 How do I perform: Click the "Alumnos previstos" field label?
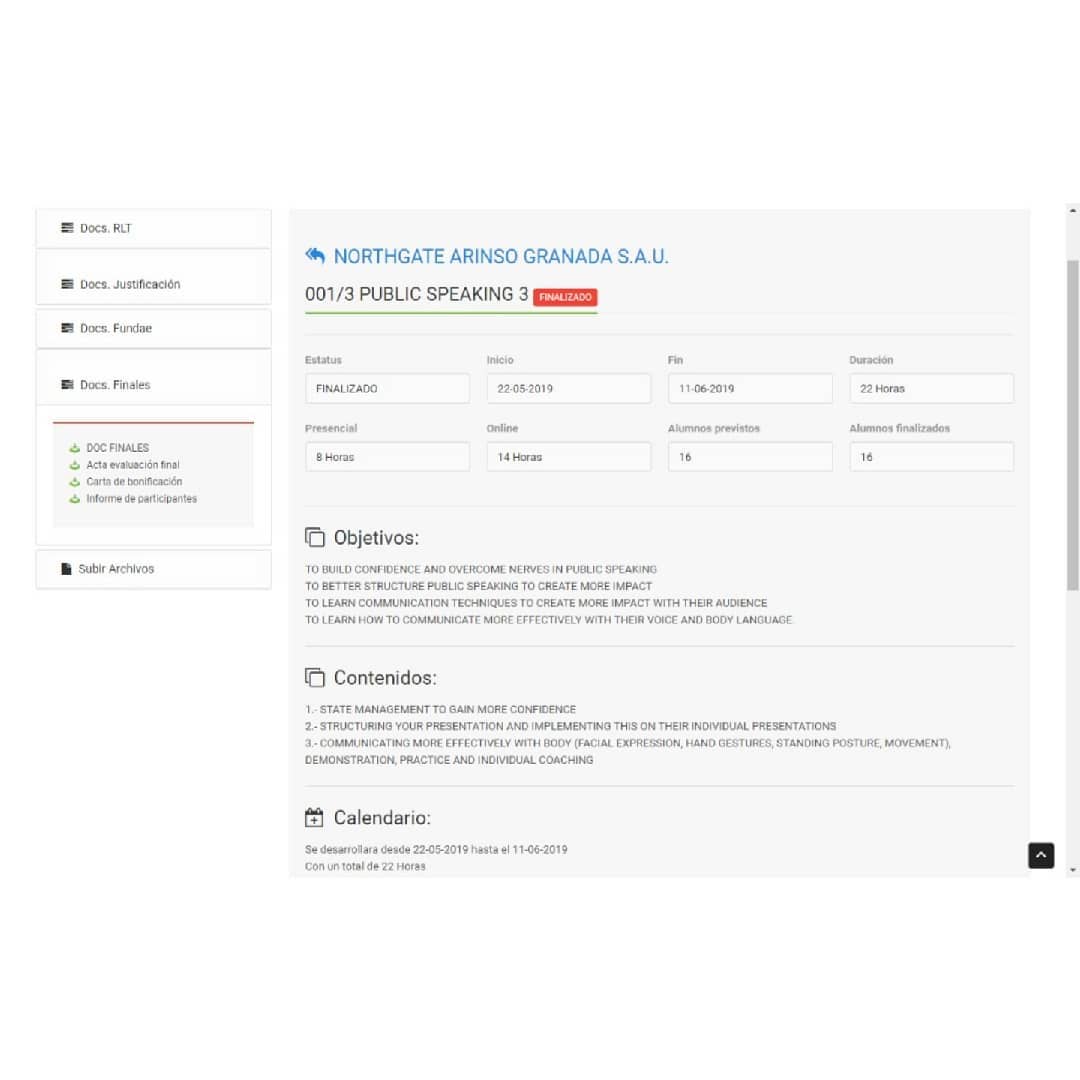[x=714, y=428]
